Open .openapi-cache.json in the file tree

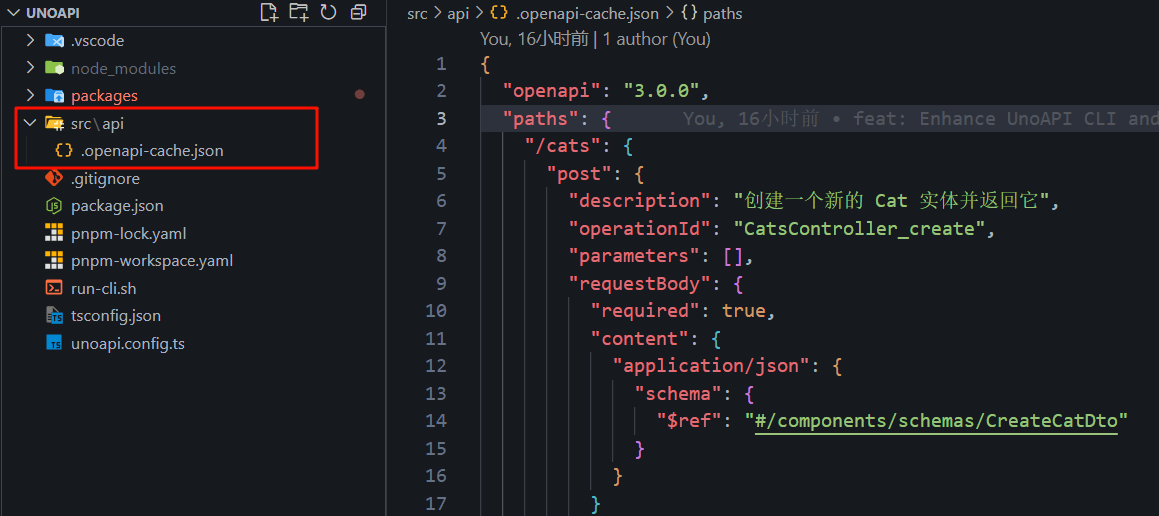tap(151, 151)
